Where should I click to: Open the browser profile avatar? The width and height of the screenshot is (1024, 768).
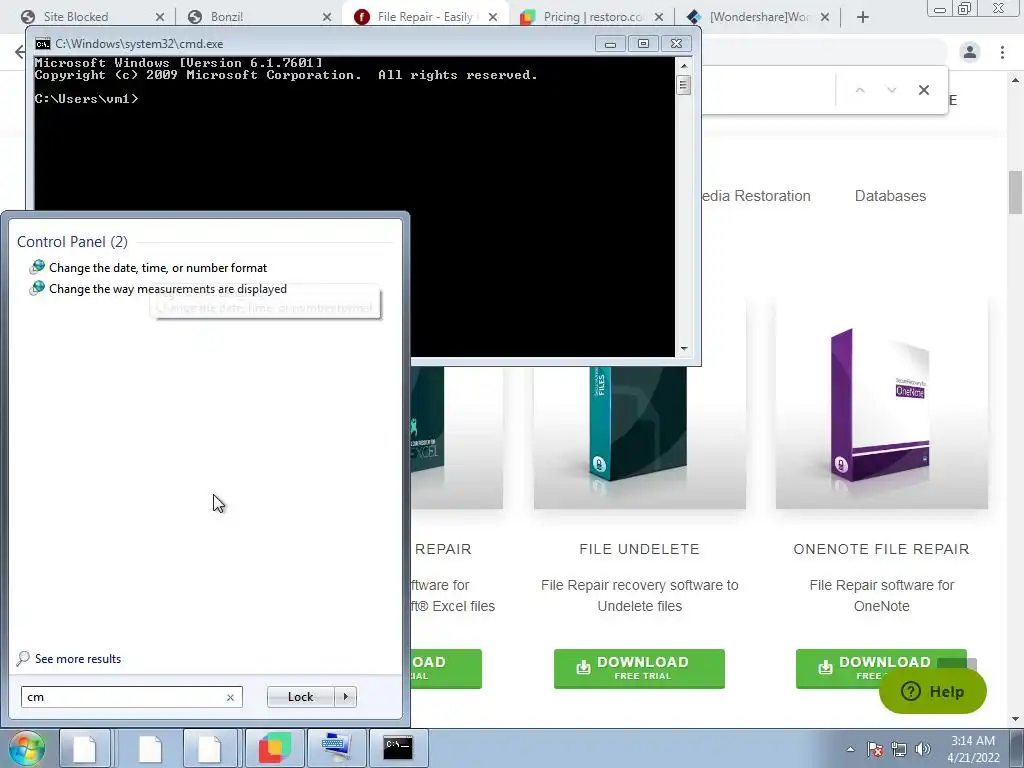(x=970, y=52)
